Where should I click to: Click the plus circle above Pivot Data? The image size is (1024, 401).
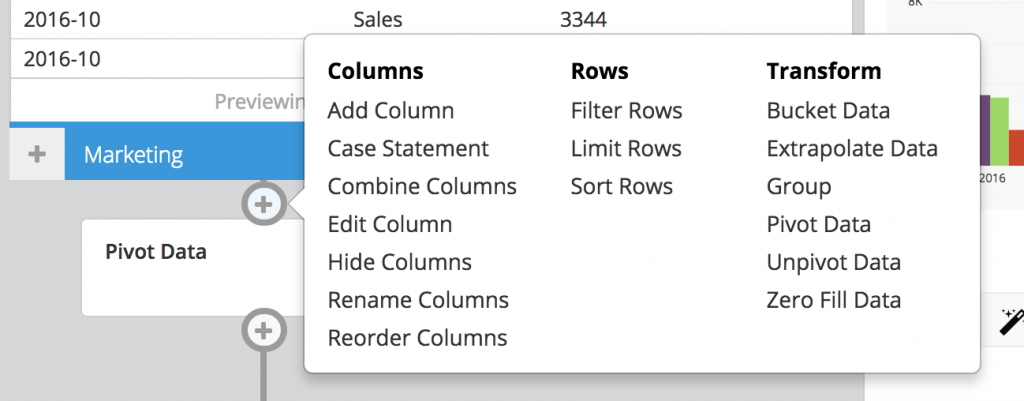click(x=263, y=204)
